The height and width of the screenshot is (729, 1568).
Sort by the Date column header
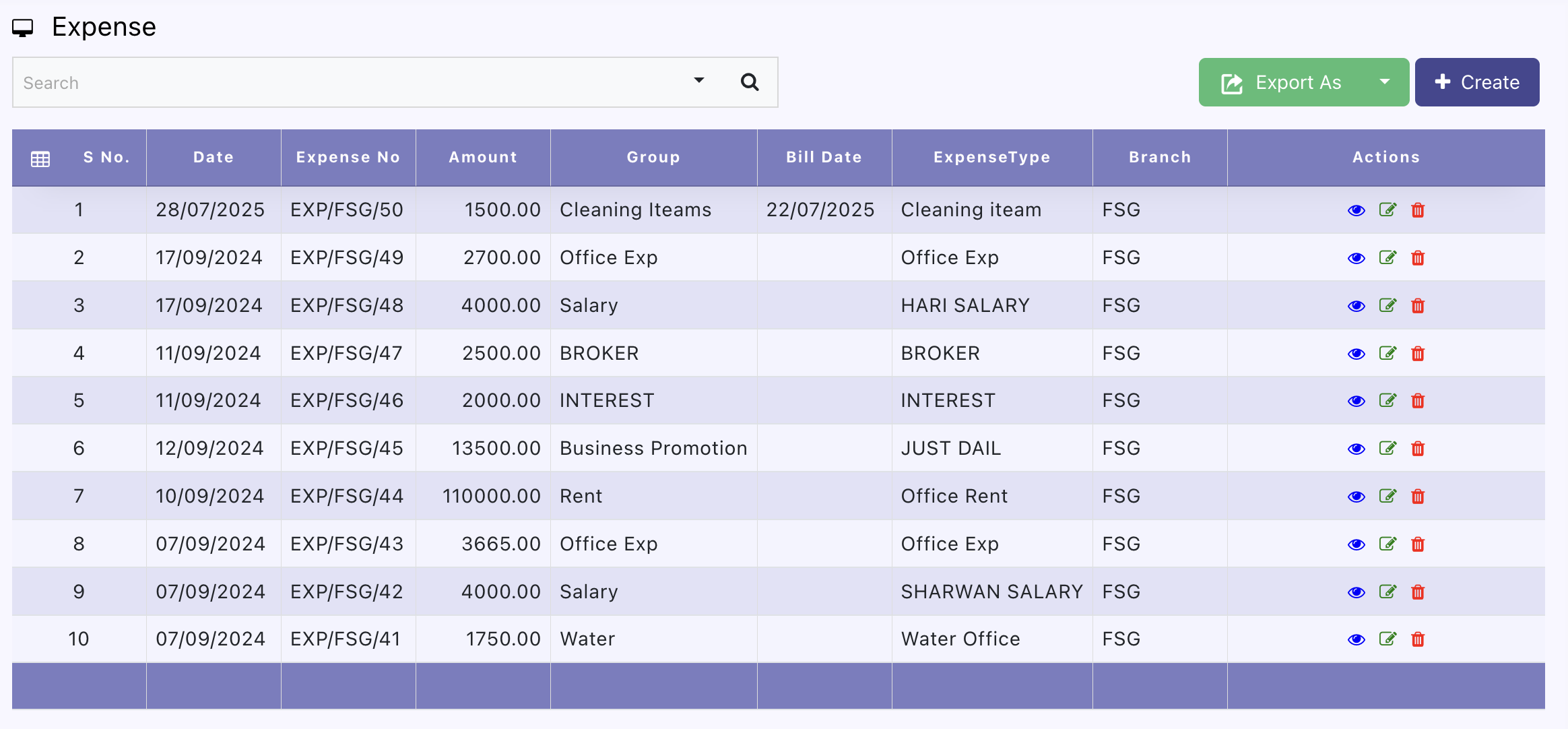pos(214,157)
